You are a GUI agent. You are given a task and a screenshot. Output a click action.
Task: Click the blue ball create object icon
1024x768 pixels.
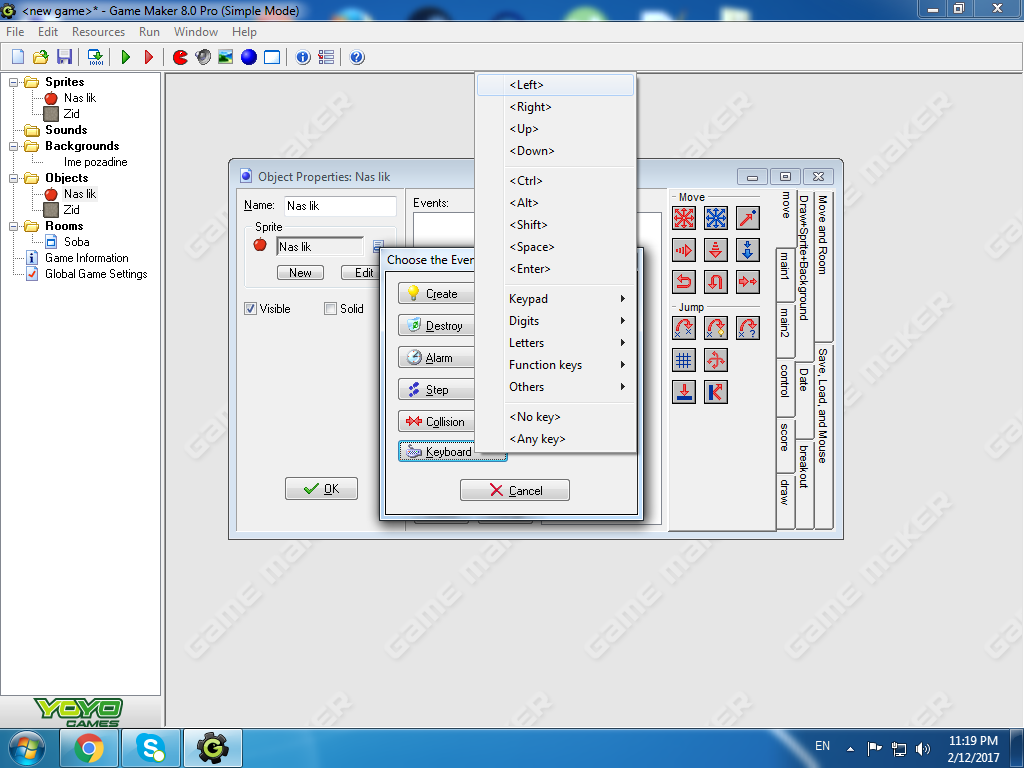coord(248,57)
